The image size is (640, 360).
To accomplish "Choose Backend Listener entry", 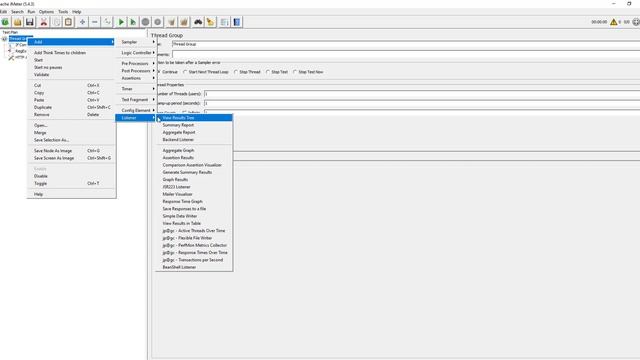I will 194,140.
